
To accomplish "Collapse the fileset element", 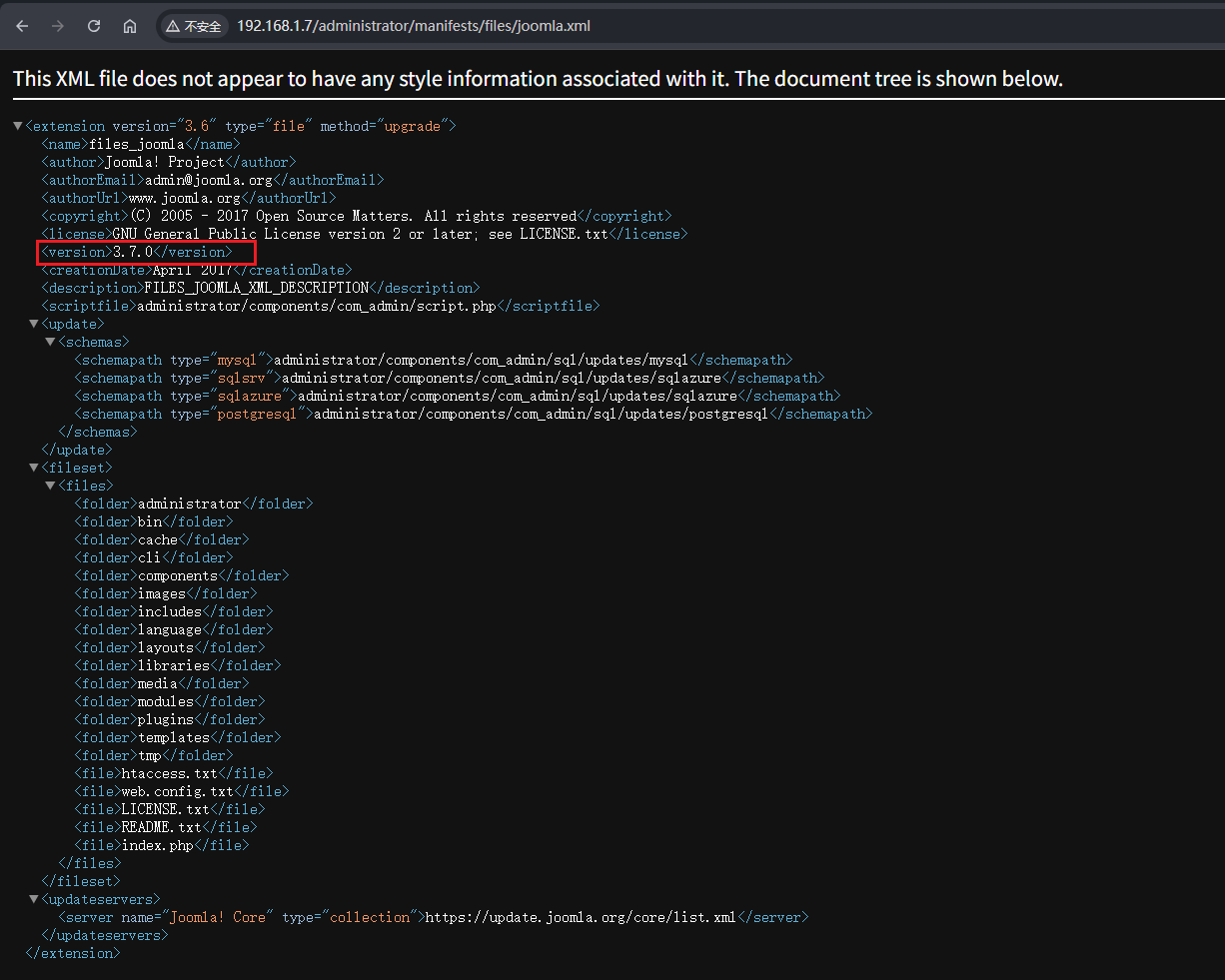I will (x=34, y=468).
